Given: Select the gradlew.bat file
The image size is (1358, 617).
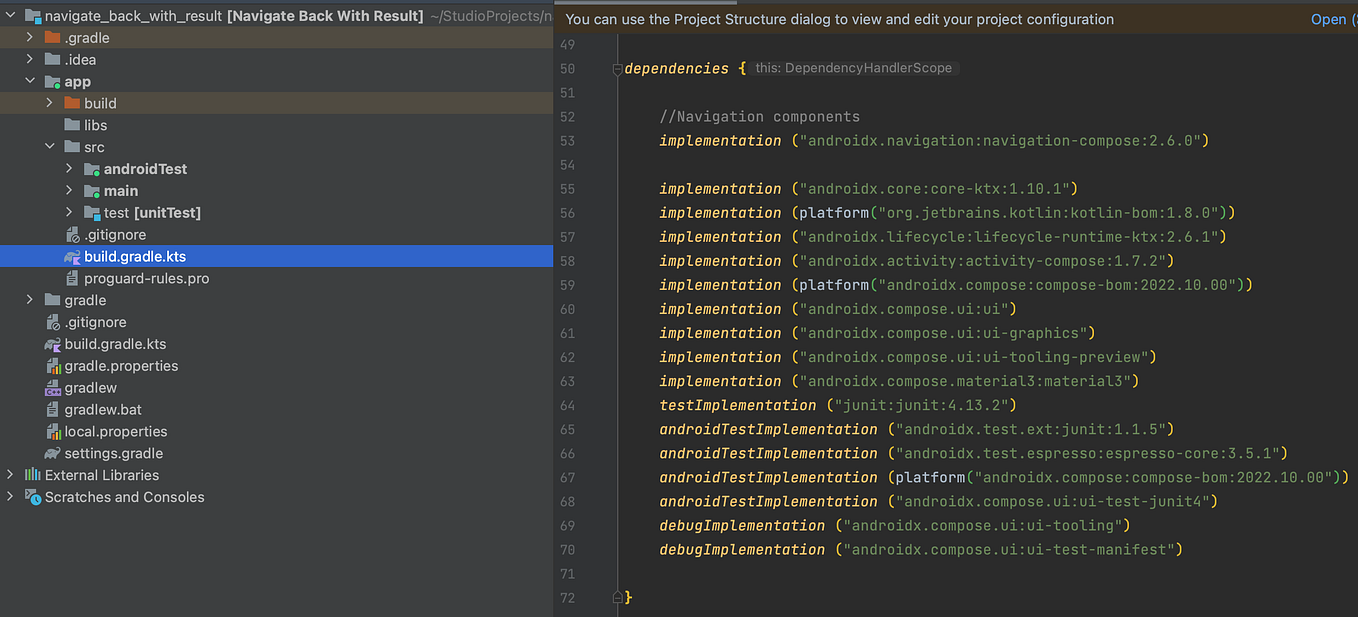Looking at the screenshot, I should pyautogui.click(x=103, y=410).
